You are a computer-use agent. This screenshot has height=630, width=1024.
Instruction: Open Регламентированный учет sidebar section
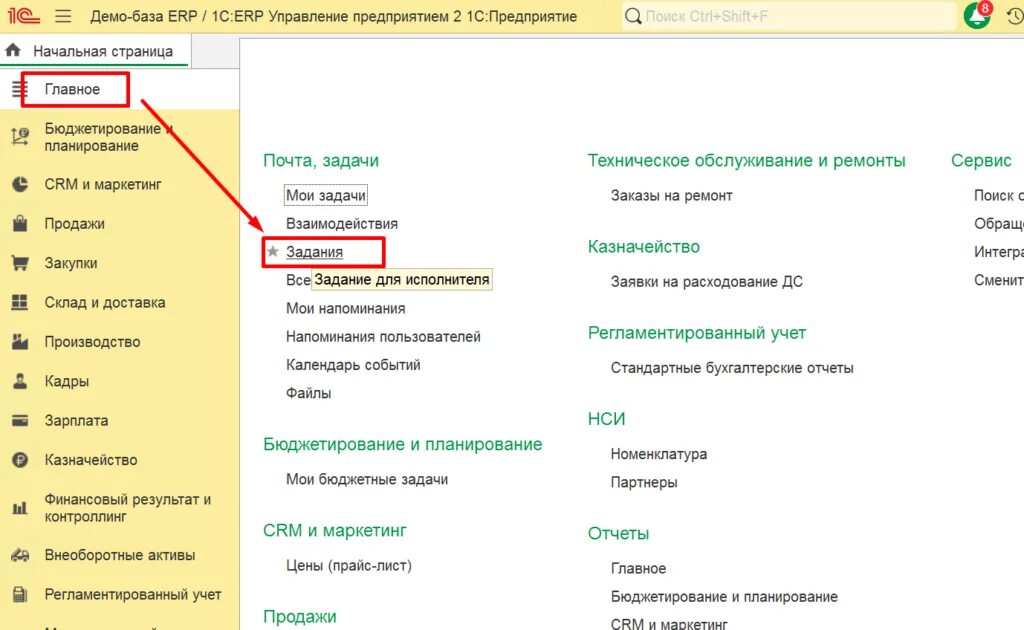pos(133,595)
